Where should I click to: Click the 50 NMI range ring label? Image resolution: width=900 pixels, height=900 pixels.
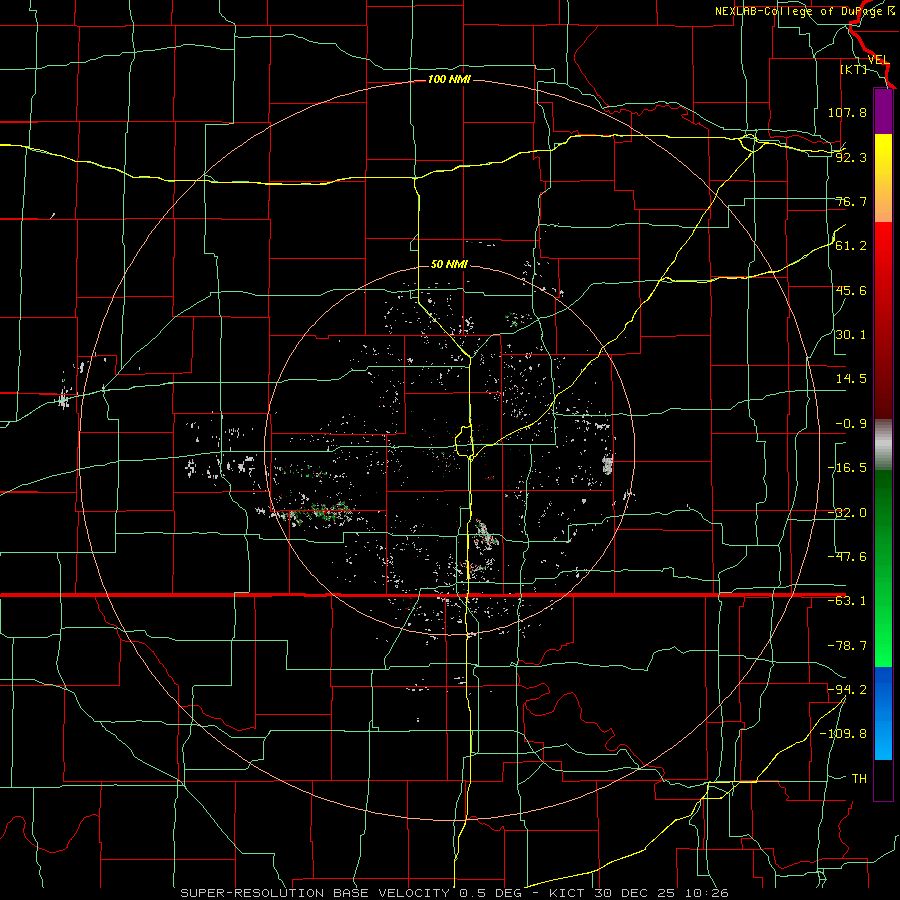[449, 264]
